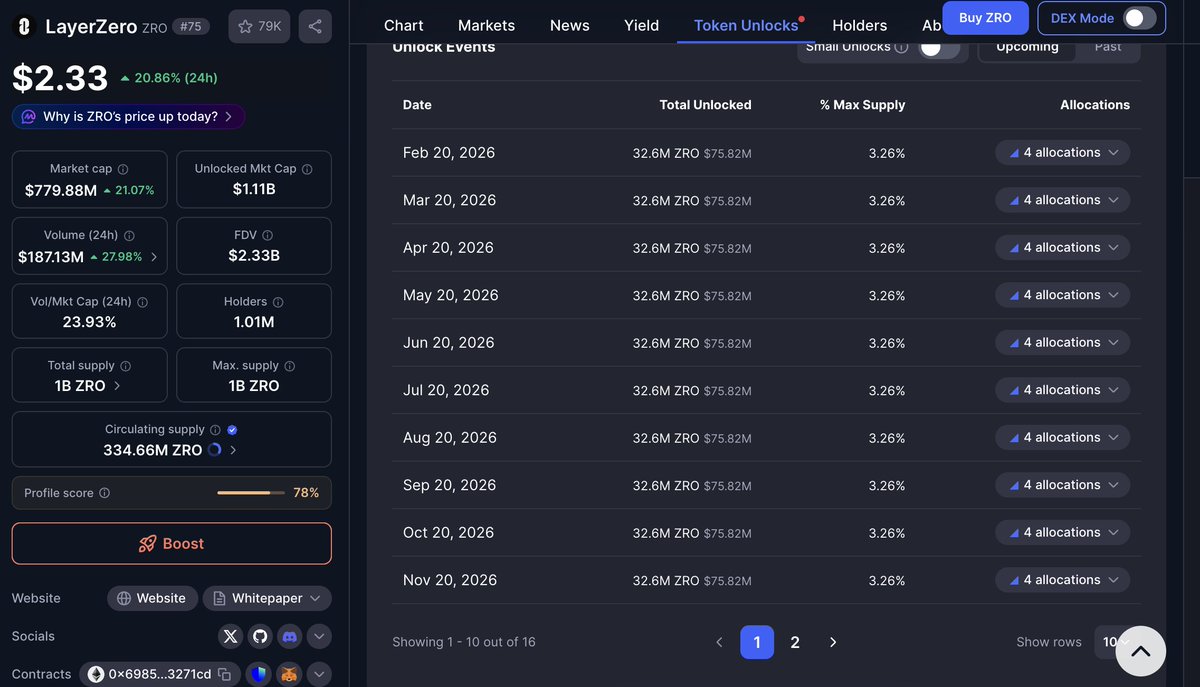The width and height of the screenshot is (1200, 687).
Task: Toggle DEX Mode switch
Action: point(1140,18)
